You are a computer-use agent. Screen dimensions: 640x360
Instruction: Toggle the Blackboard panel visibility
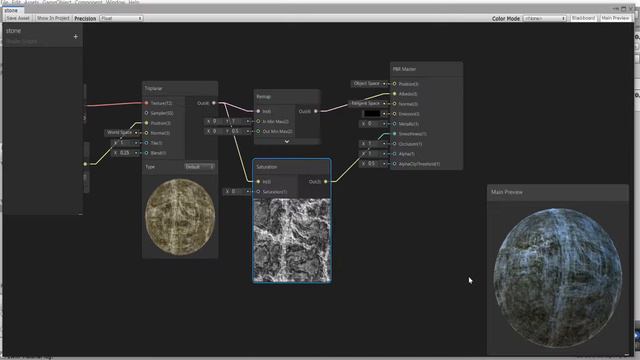(x=583, y=18)
